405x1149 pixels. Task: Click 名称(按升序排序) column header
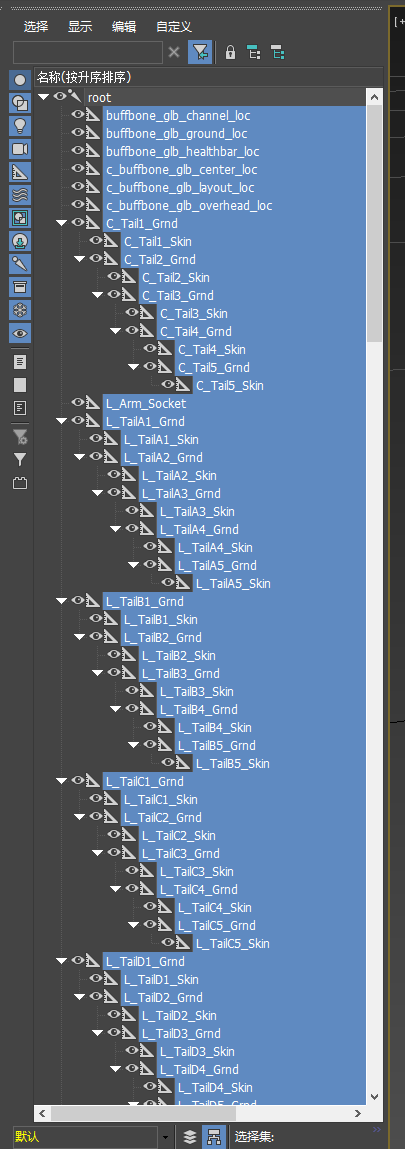(x=208, y=78)
